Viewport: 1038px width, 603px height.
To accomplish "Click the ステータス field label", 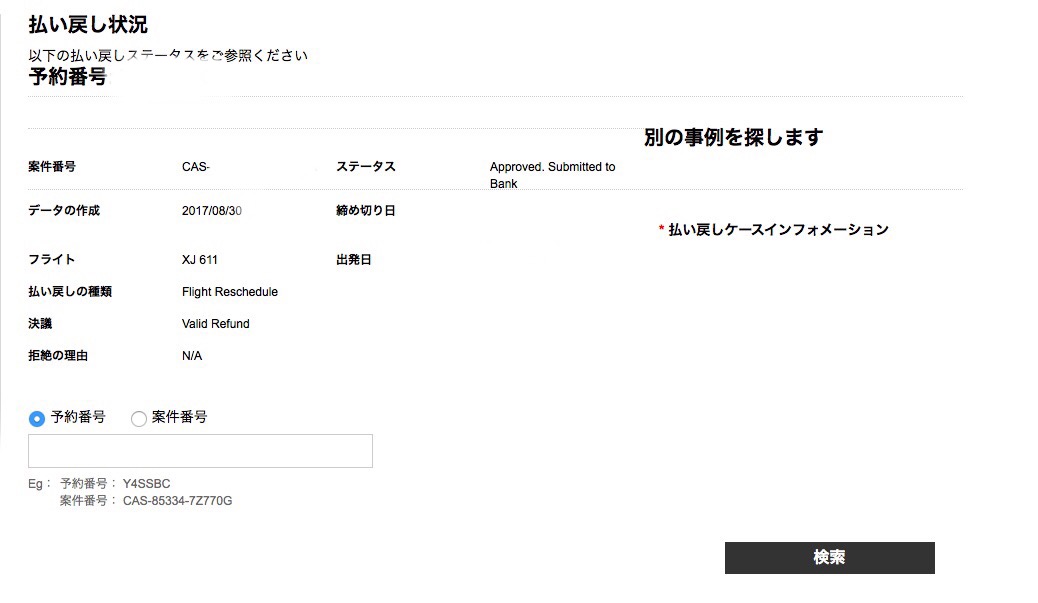I will point(366,167).
